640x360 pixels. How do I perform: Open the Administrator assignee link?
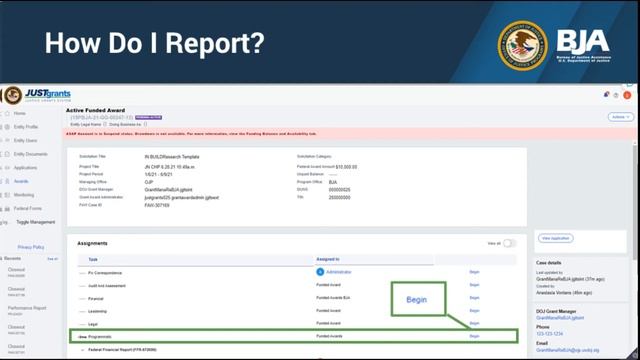(x=338, y=272)
